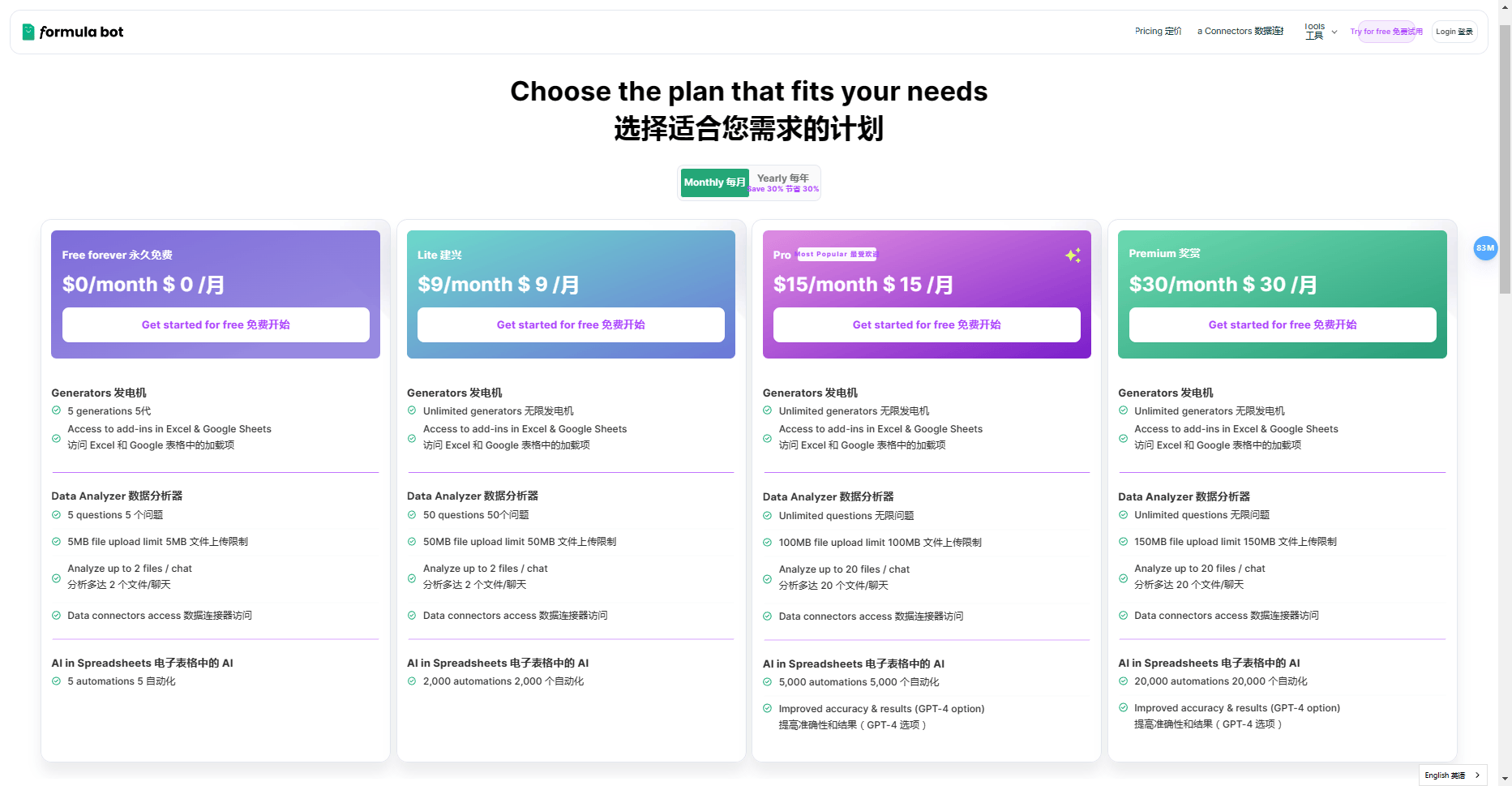This screenshot has width=1512, height=786.
Task: Click checkmark icon next to '150MB file upload limit'
Action: 1123,542
